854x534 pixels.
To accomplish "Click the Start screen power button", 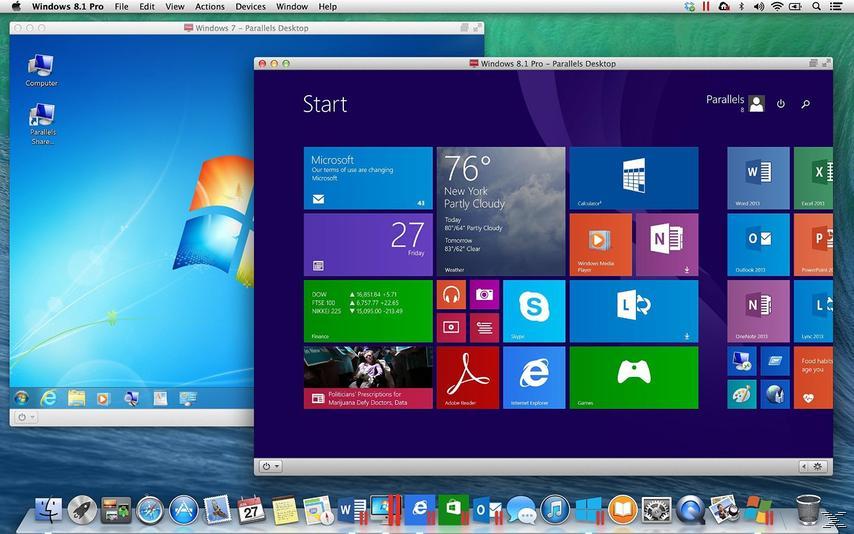I will [x=781, y=104].
